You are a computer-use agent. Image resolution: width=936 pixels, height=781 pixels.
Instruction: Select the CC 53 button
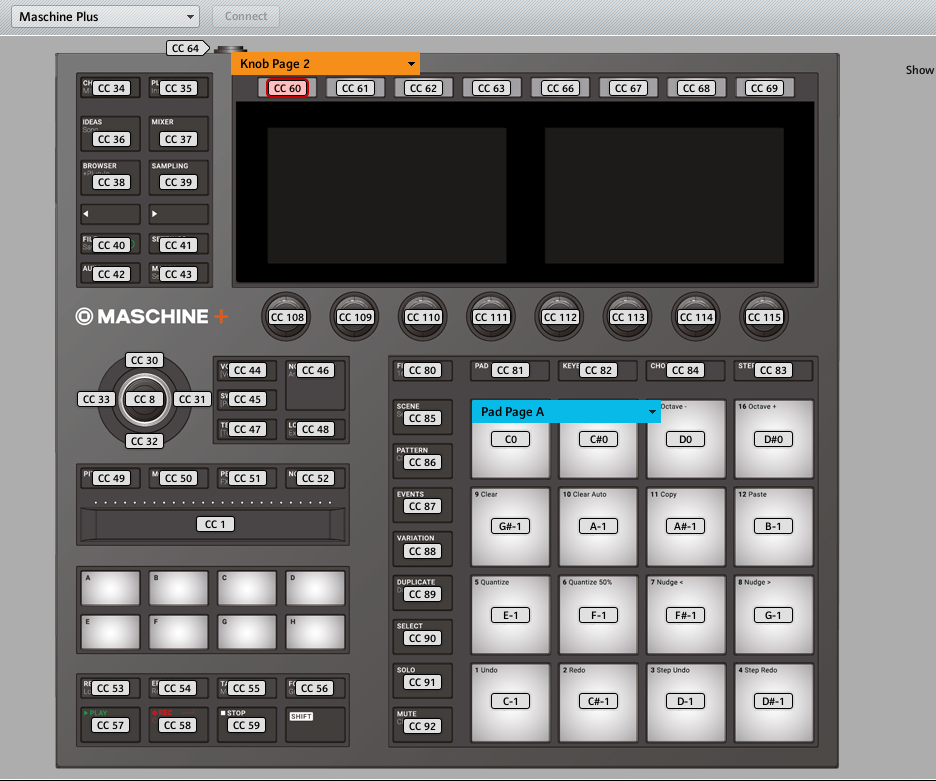click(110, 688)
